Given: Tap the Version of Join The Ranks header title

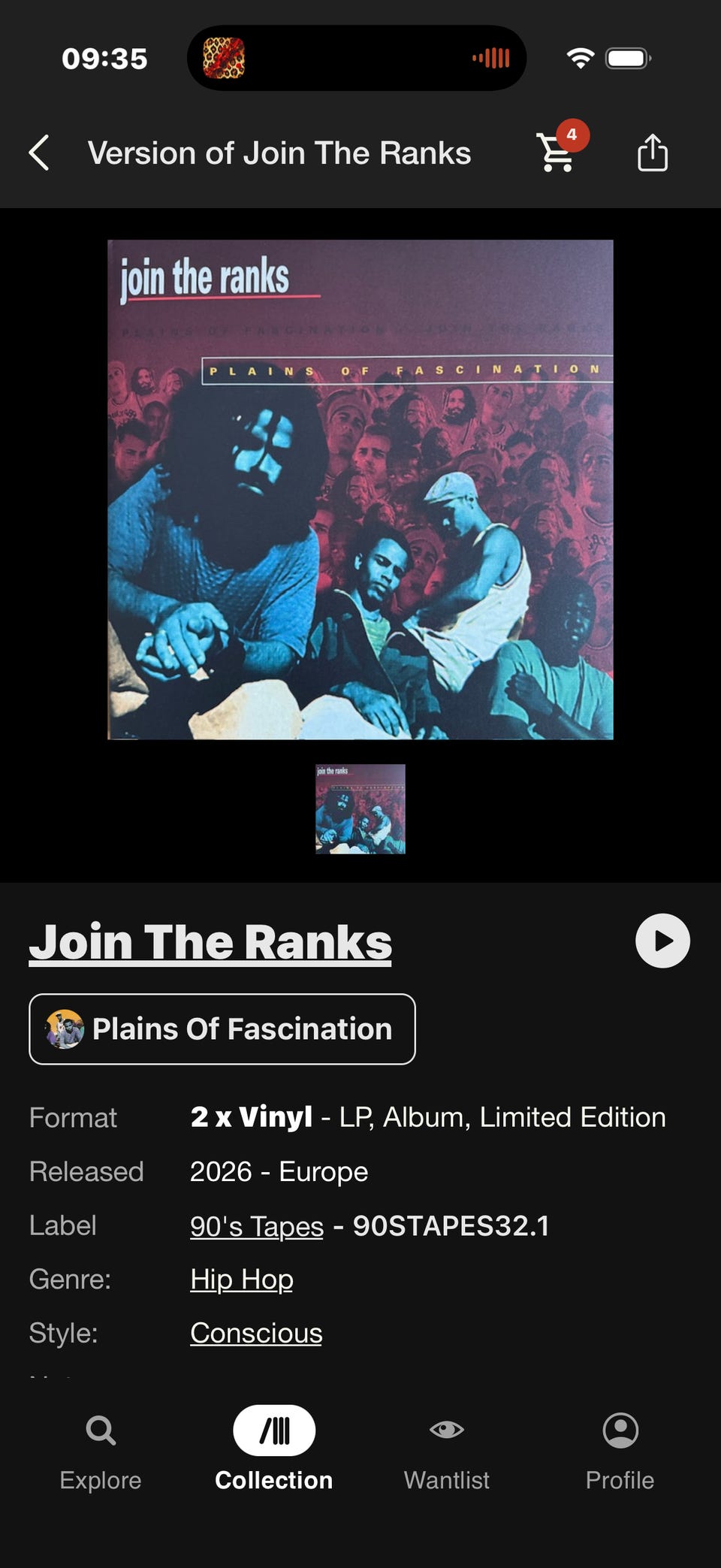Looking at the screenshot, I should [x=279, y=153].
